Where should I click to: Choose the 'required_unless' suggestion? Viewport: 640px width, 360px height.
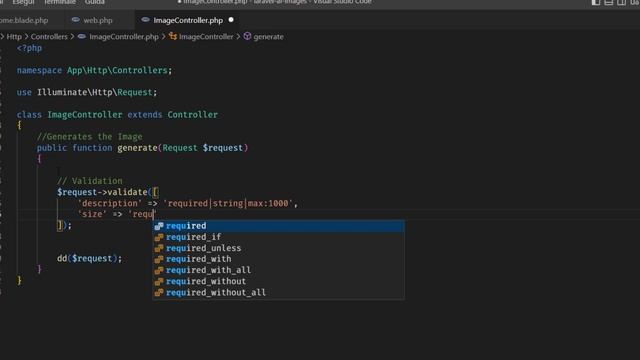pos(278,248)
